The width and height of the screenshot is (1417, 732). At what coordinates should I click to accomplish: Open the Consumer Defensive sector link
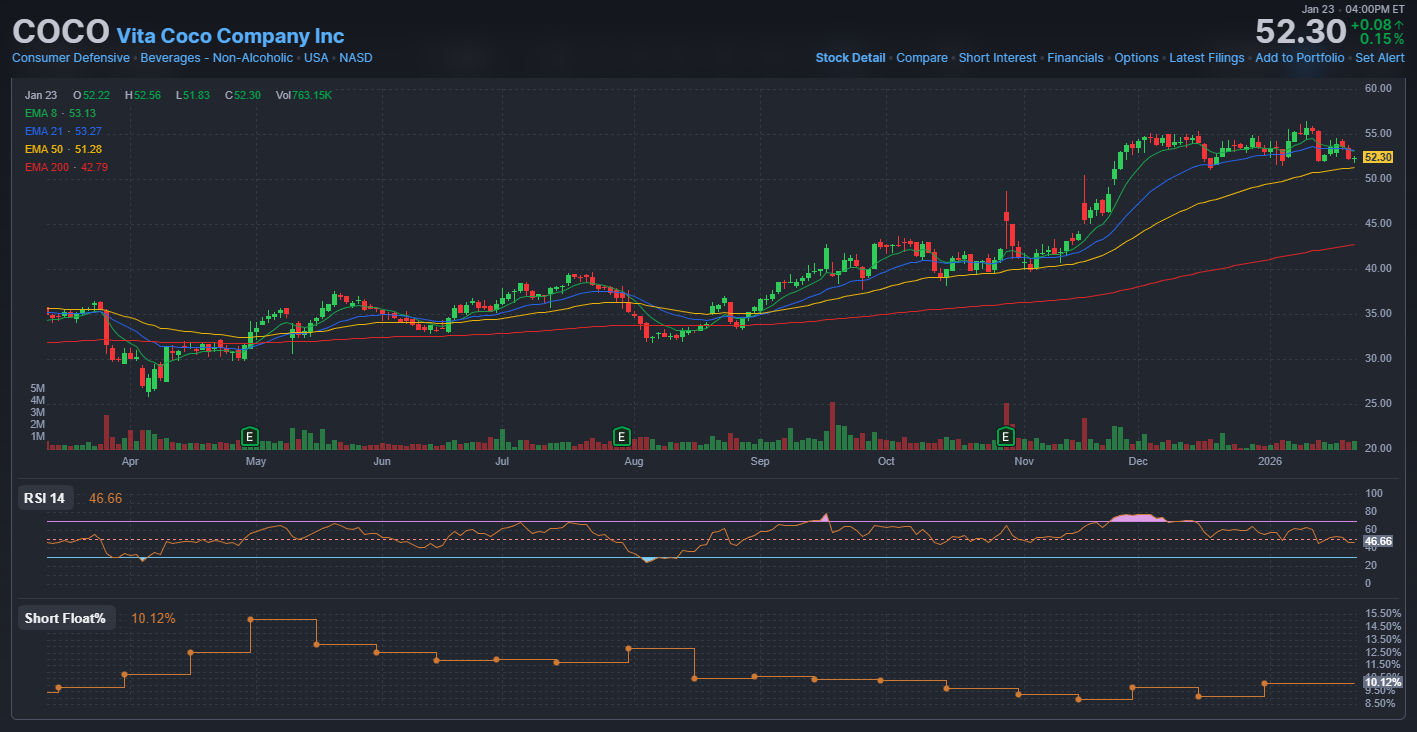71,58
